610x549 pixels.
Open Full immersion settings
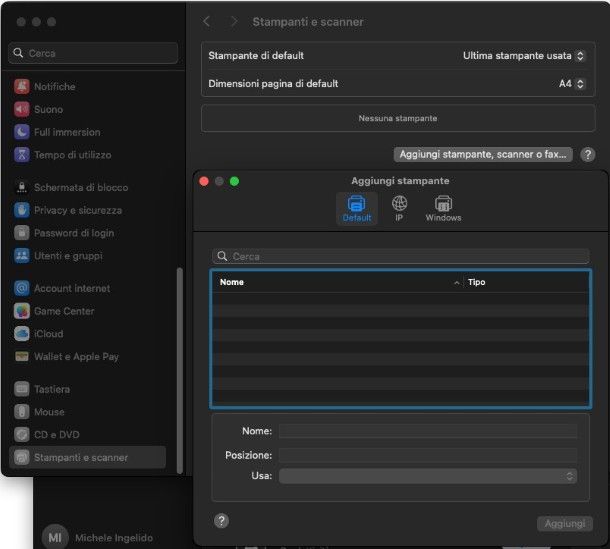point(66,132)
